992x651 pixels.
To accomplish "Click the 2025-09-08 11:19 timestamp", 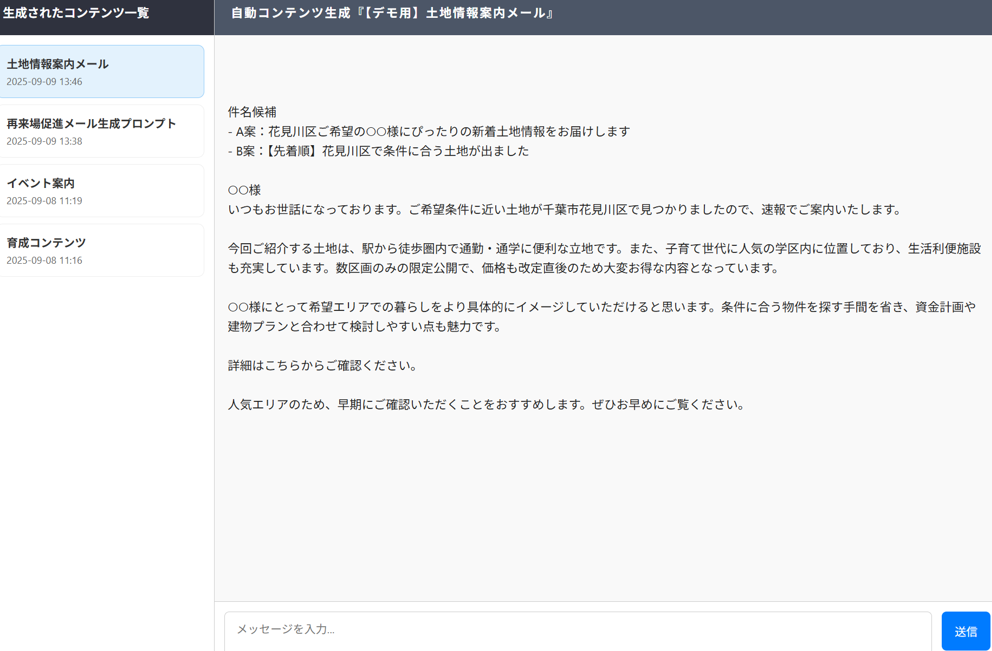I will click(44, 201).
